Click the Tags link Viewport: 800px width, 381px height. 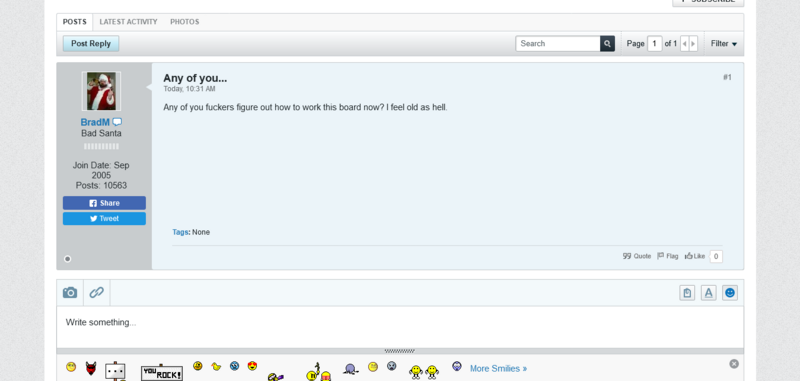pos(180,232)
